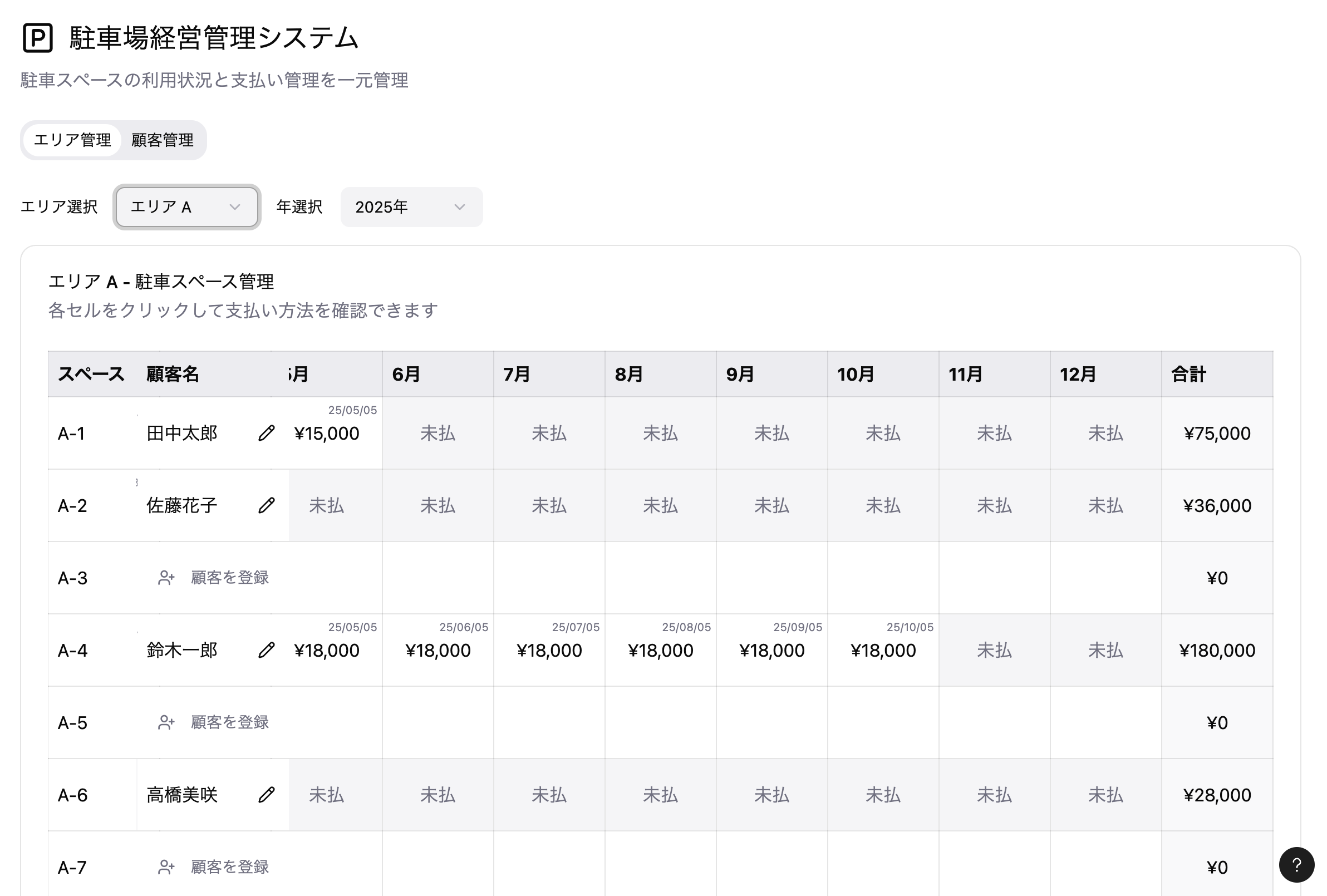Click 顧客を登録 link for space A-3
Screen dimensions: 1327x896
[229, 577]
